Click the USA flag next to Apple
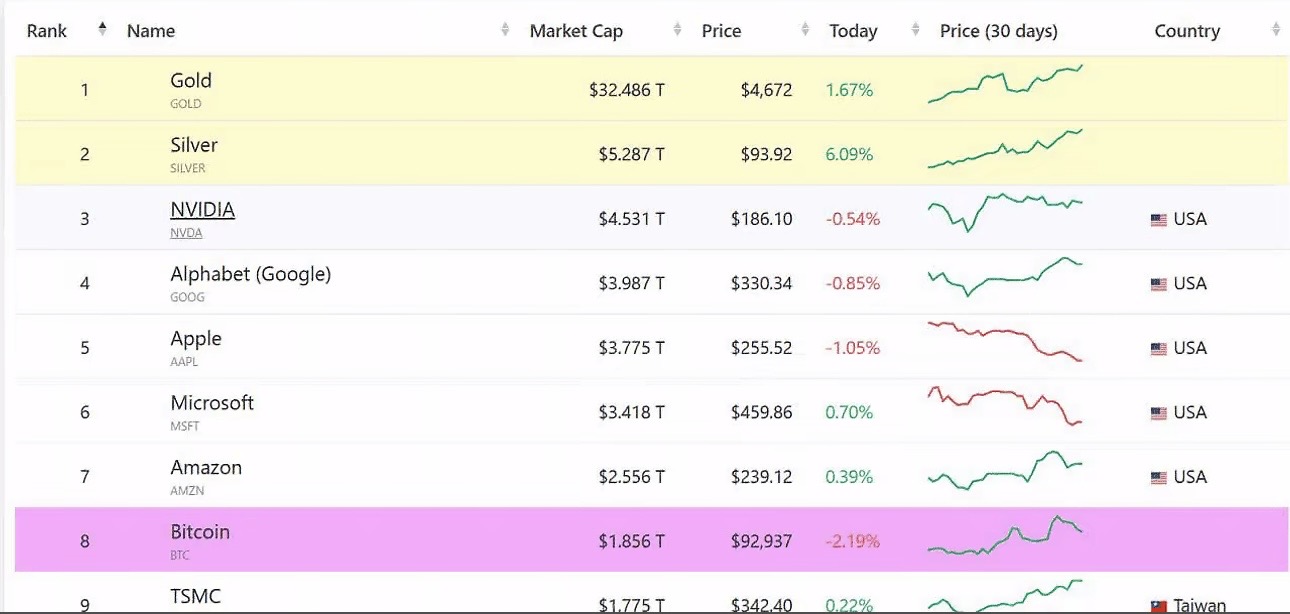Image resolution: width=1290 pixels, height=614 pixels. 1158,349
